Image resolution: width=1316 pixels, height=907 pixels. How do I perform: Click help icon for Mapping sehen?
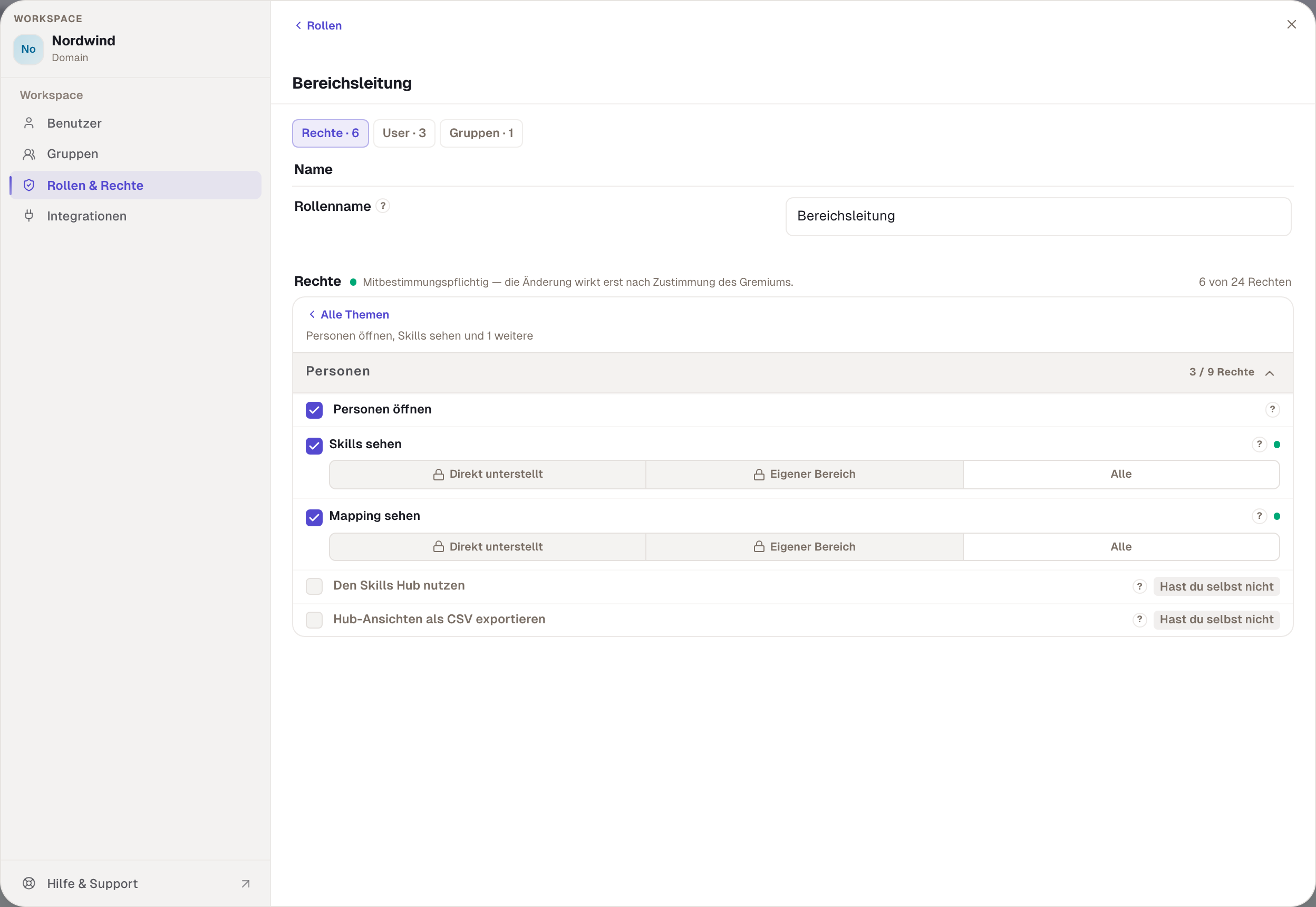coord(1259,516)
